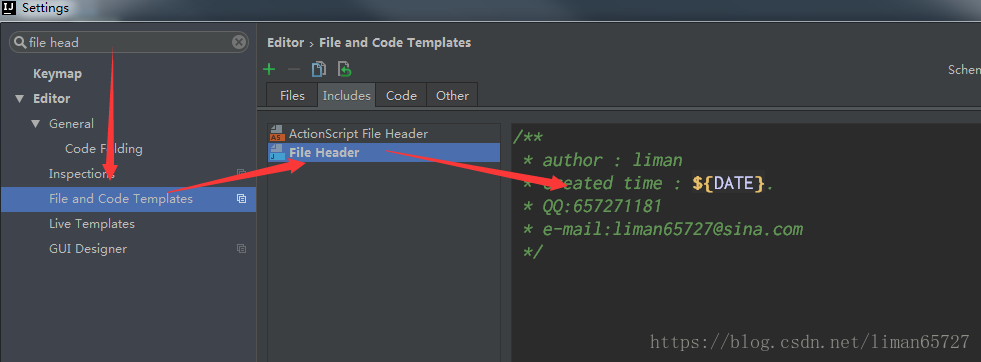
Task: Click project-level icon beside Inspections
Action: [241, 173]
